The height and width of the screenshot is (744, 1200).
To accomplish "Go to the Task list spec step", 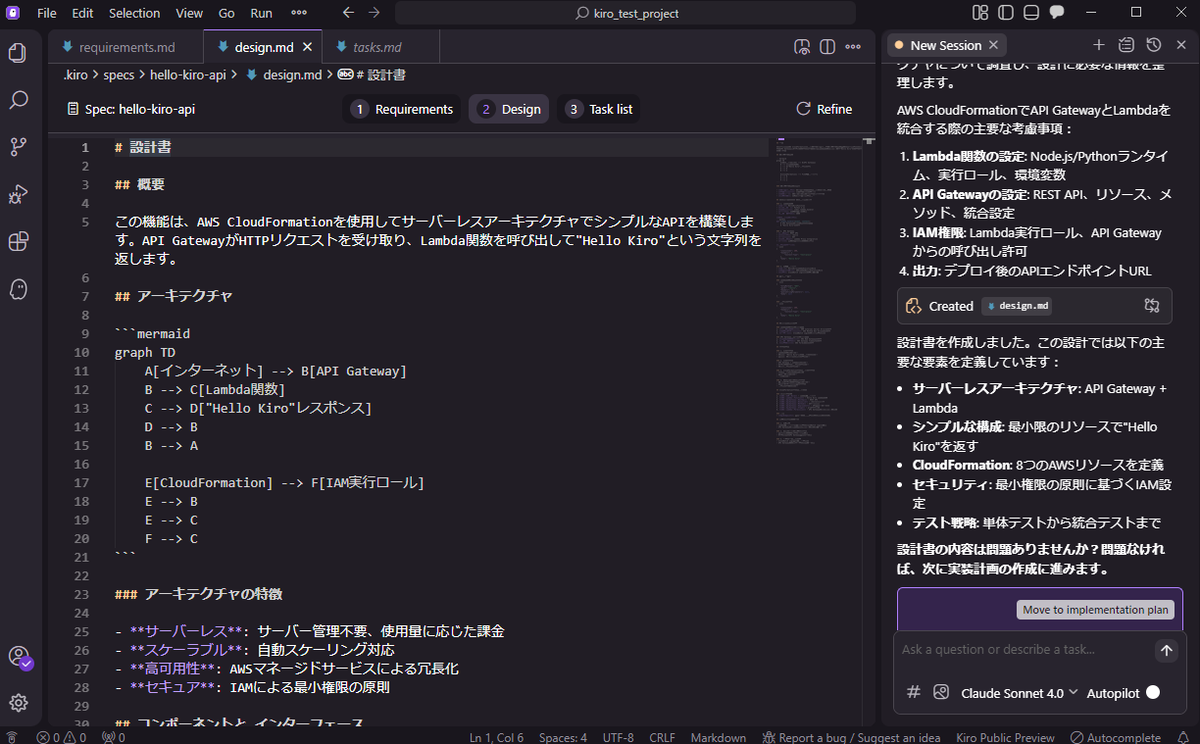I will [x=599, y=109].
